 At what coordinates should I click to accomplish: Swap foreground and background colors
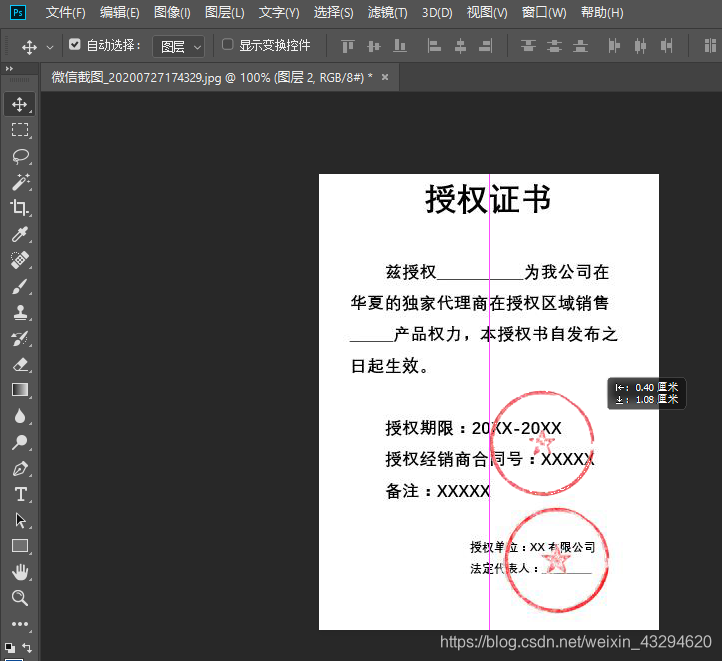pos(27,648)
